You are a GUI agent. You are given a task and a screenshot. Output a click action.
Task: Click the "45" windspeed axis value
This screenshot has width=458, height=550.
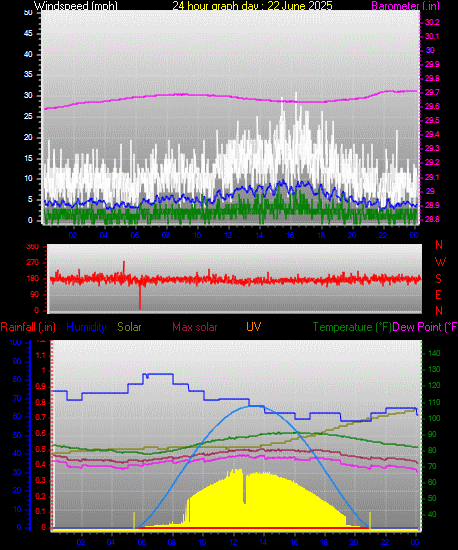tap(28, 33)
